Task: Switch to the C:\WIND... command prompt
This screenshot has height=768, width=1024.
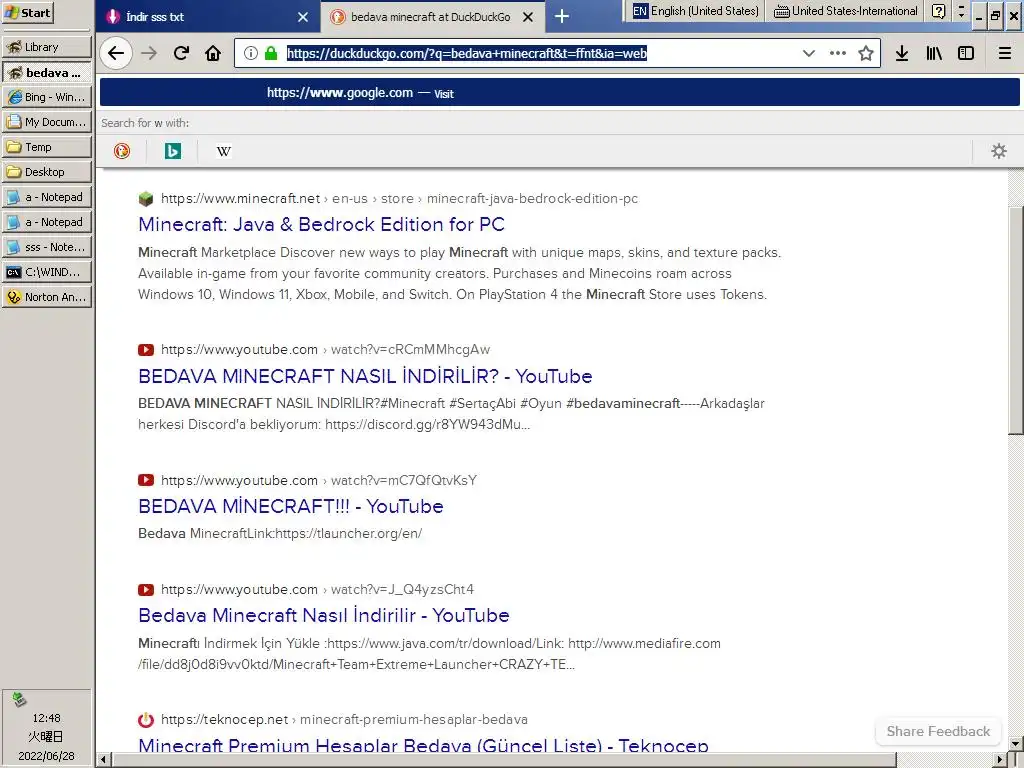Action: [46, 272]
